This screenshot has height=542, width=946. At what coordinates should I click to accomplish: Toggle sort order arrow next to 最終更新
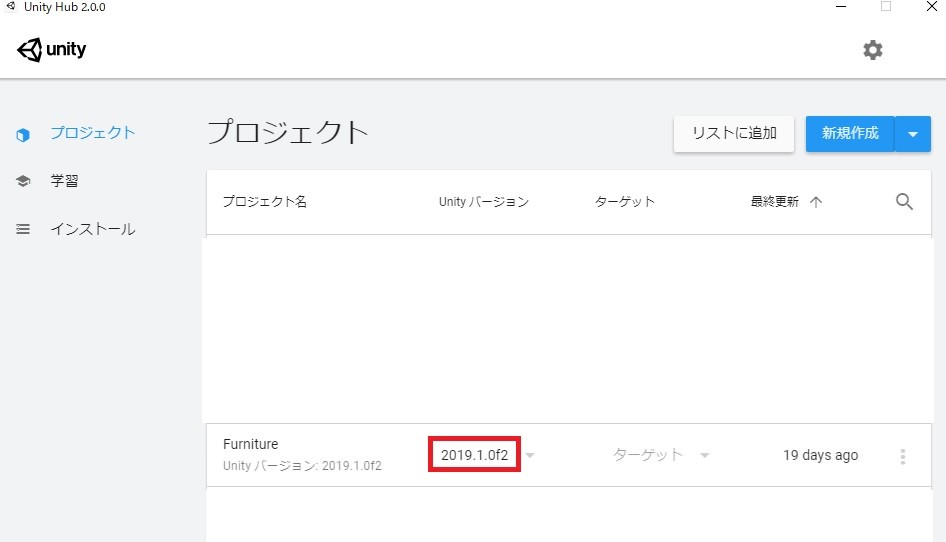pos(816,202)
